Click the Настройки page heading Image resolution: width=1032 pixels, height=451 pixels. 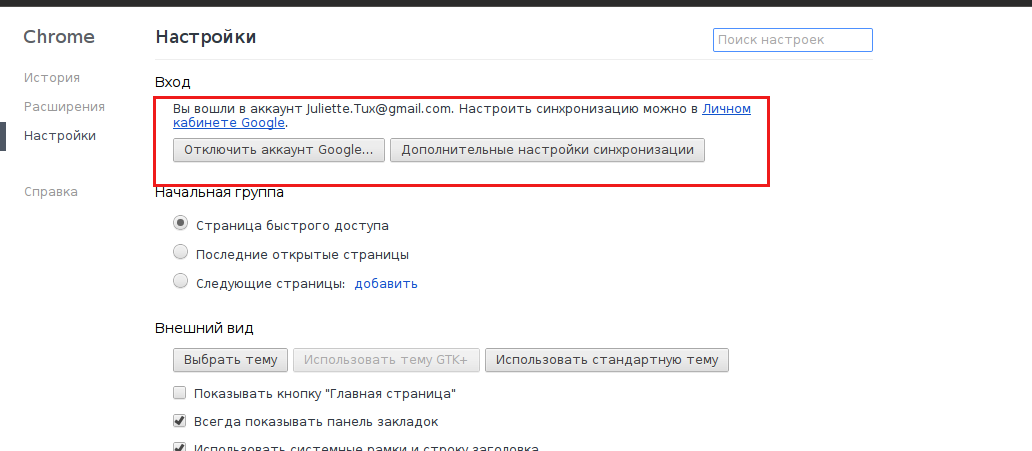click(205, 37)
